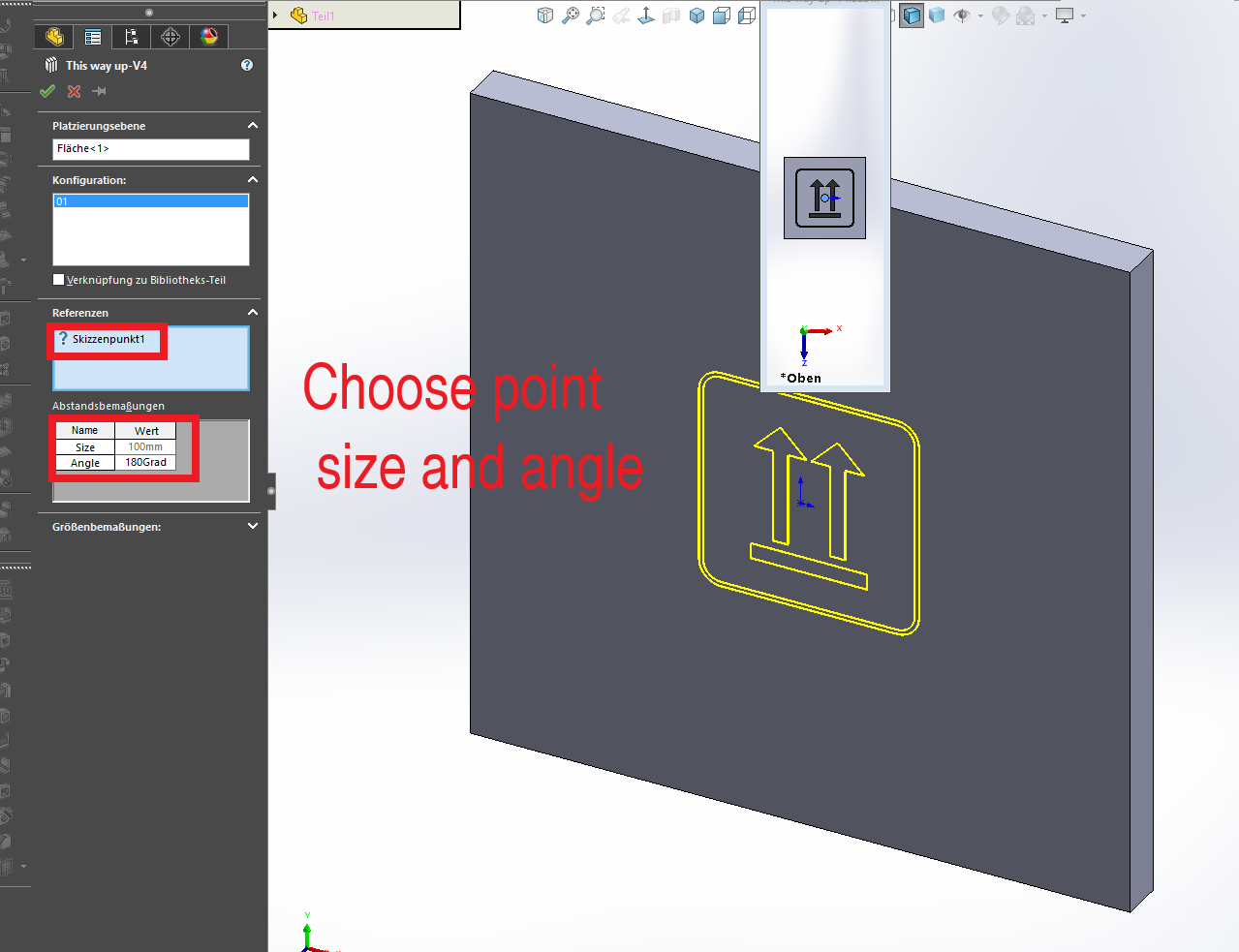Open the DimXpertManager crosshair tab
Image resolution: width=1239 pixels, height=952 pixels.
tap(170, 37)
